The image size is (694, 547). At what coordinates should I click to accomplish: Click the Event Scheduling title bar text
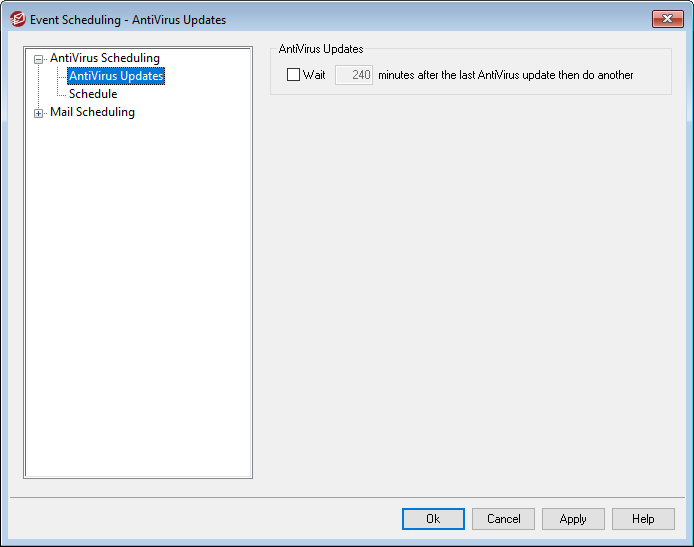tap(128, 19)
